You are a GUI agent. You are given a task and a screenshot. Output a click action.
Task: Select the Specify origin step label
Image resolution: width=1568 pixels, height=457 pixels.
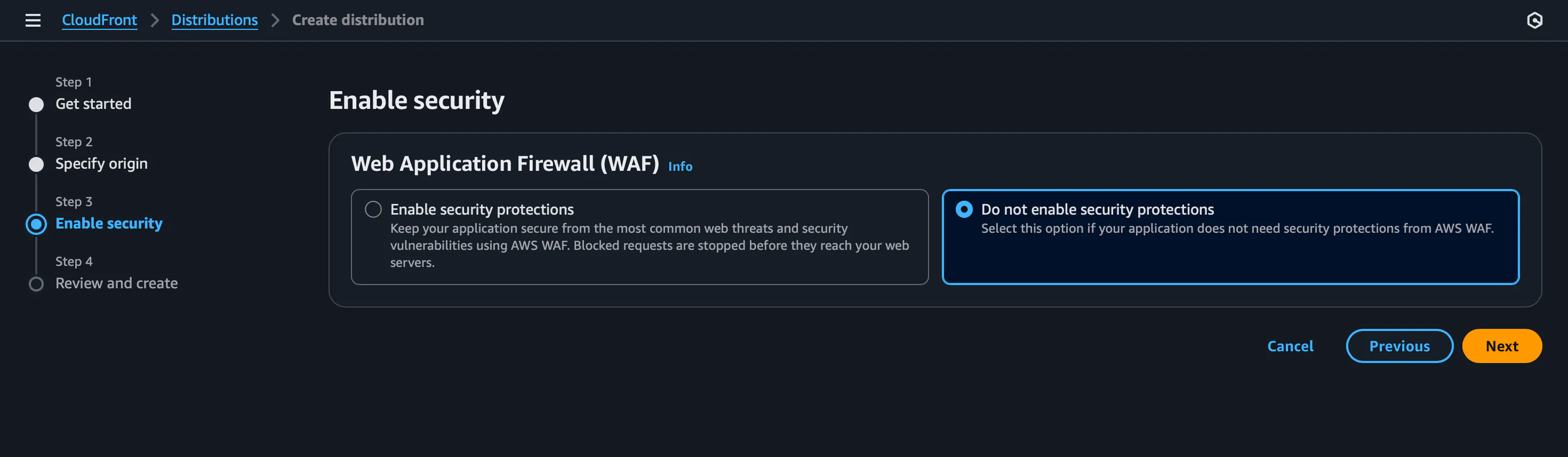101,163
